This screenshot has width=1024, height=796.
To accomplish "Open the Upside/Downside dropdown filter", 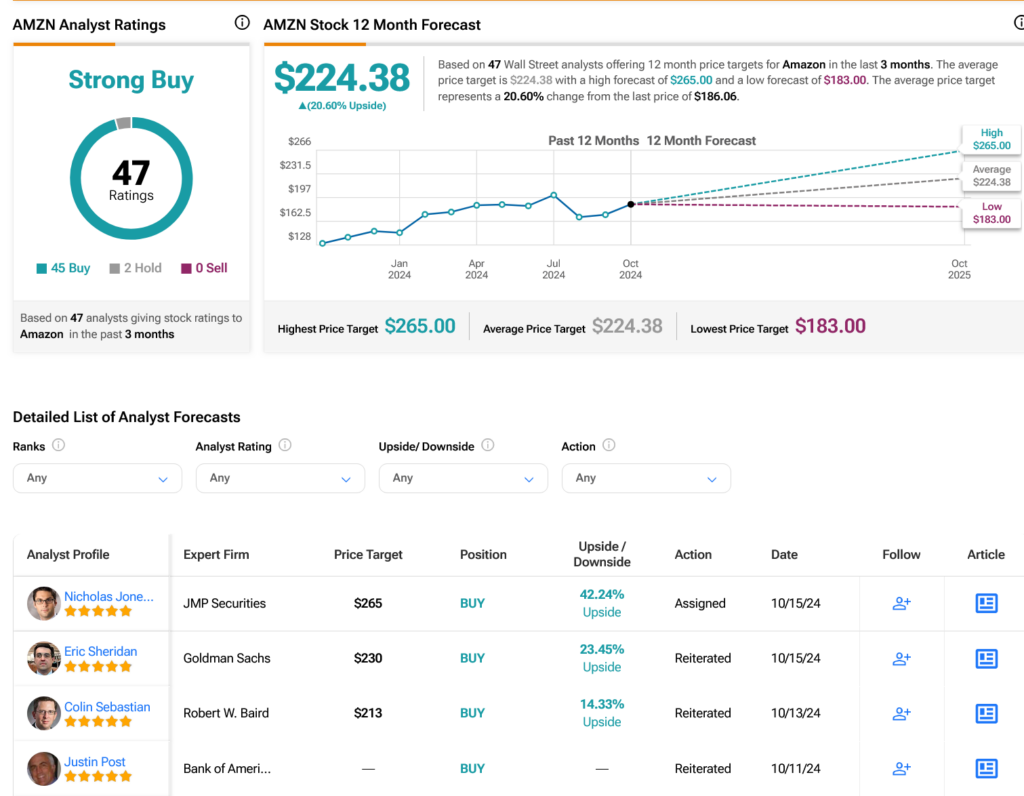I will pyautogui.click(x=463, y=478).
